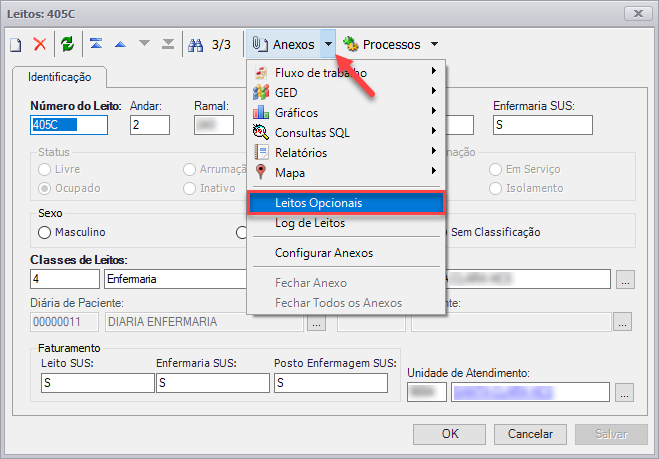Viewport: 659px width, 459px height.
Task: Open Consultas SQL submenu
Action: 346,132
